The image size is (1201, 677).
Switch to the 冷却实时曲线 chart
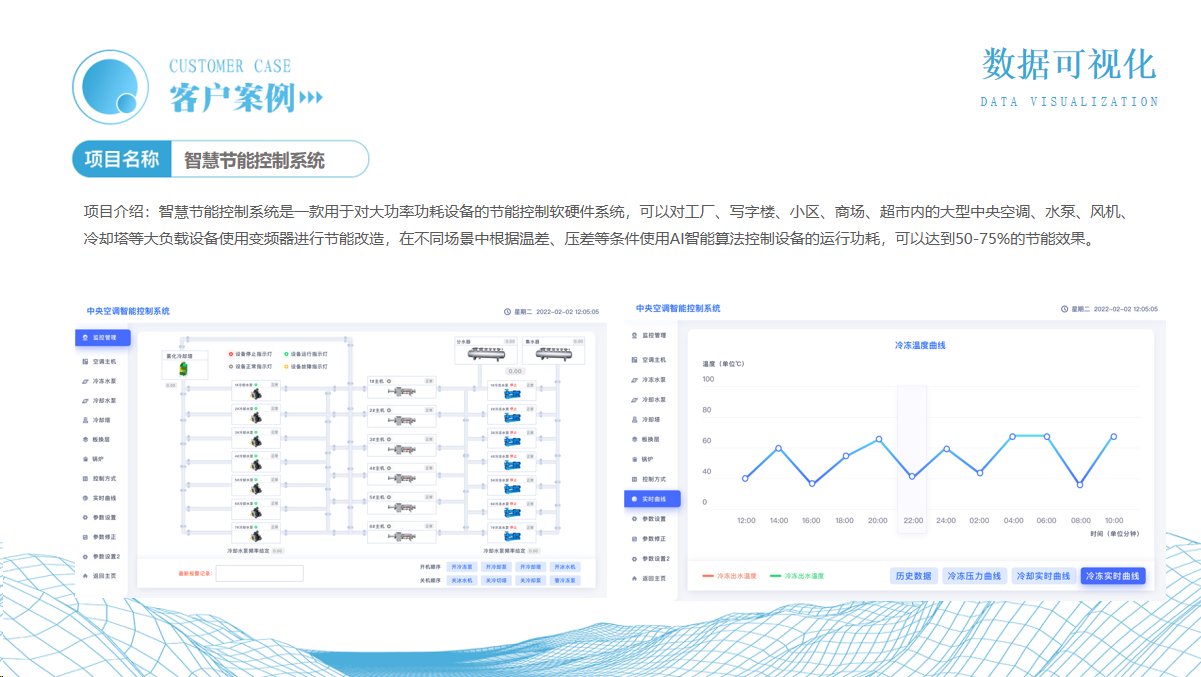tap(1043, 576)
